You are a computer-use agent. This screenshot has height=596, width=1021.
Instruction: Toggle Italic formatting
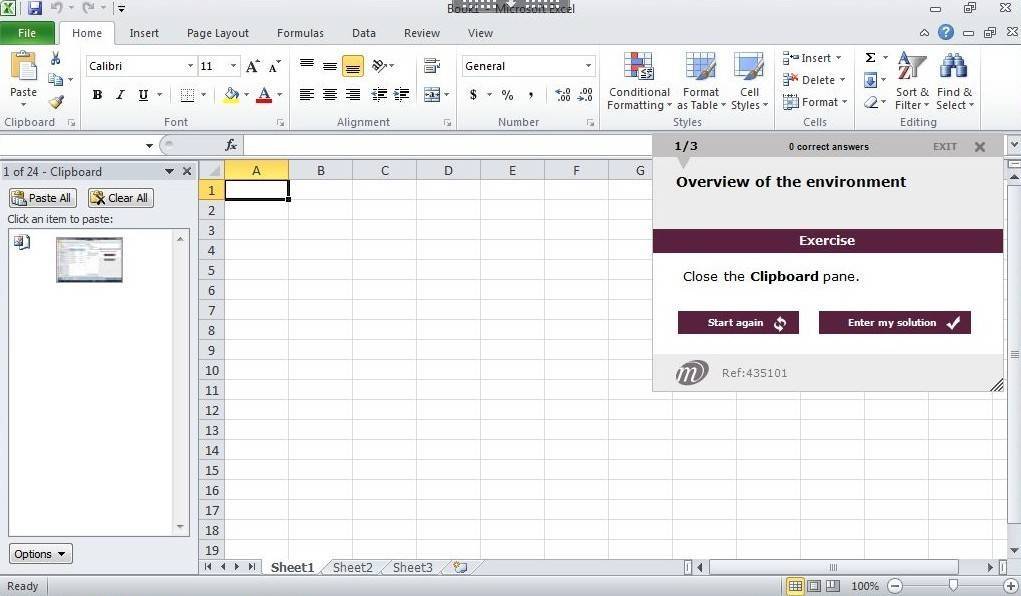coord(120,95)
